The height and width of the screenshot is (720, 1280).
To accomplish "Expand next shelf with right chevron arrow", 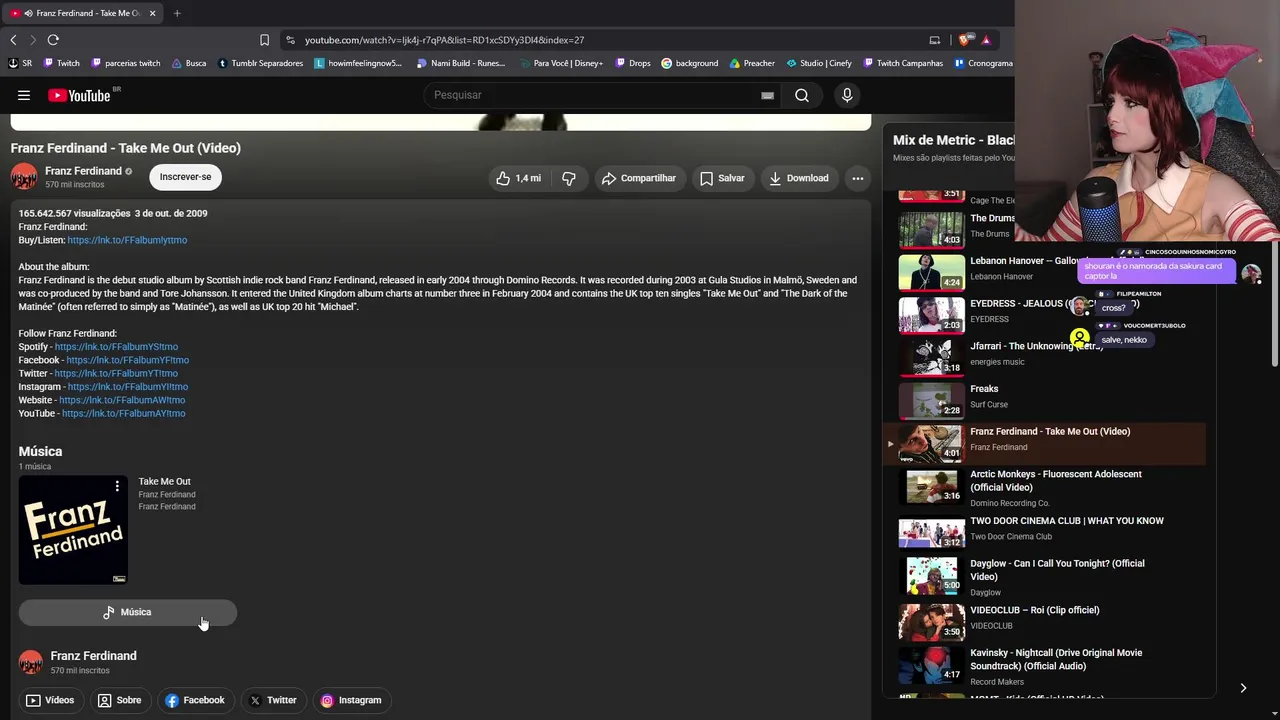I will (x=1243, y=688).
